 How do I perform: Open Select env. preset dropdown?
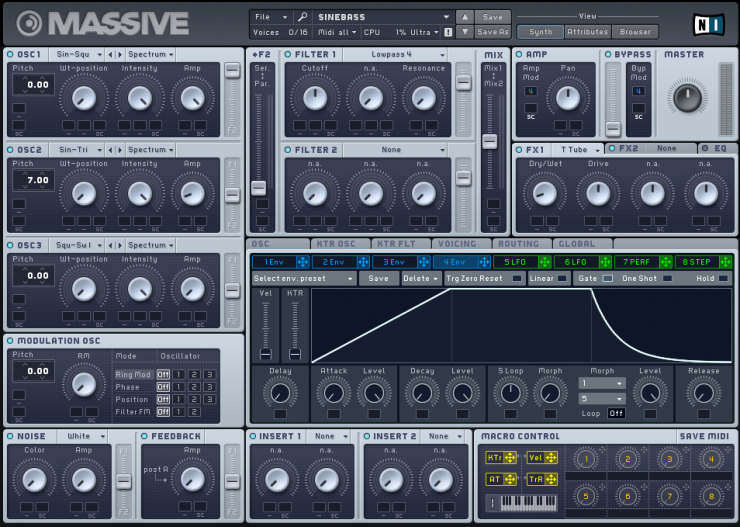(x=303, y=278)
